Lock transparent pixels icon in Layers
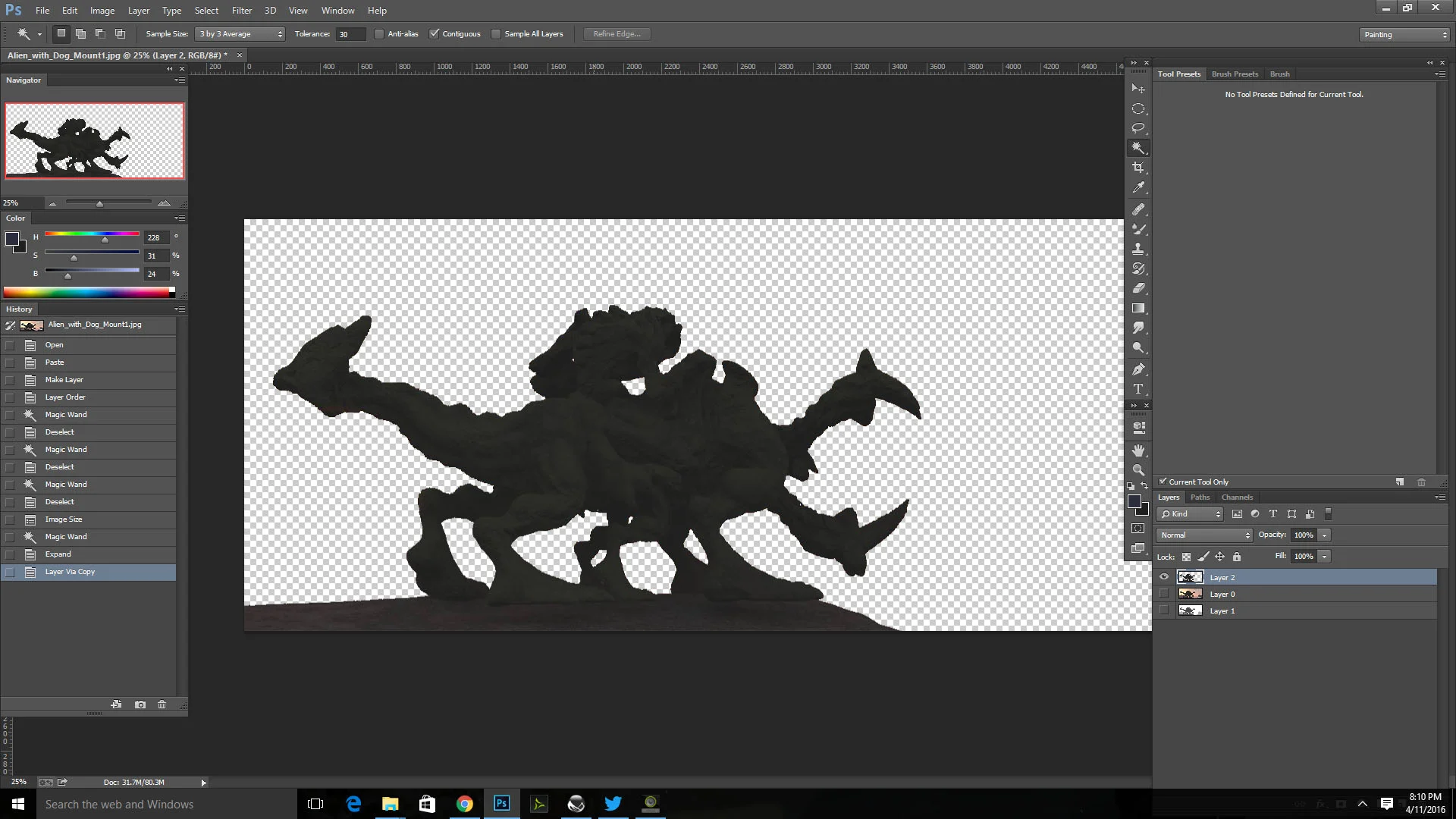The image size is (1456, 819). point(1187,557)
